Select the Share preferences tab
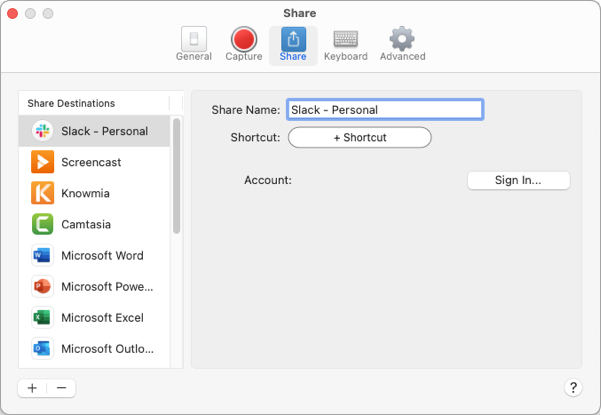Viewport: 601px width, 415px height. [293, 45]
